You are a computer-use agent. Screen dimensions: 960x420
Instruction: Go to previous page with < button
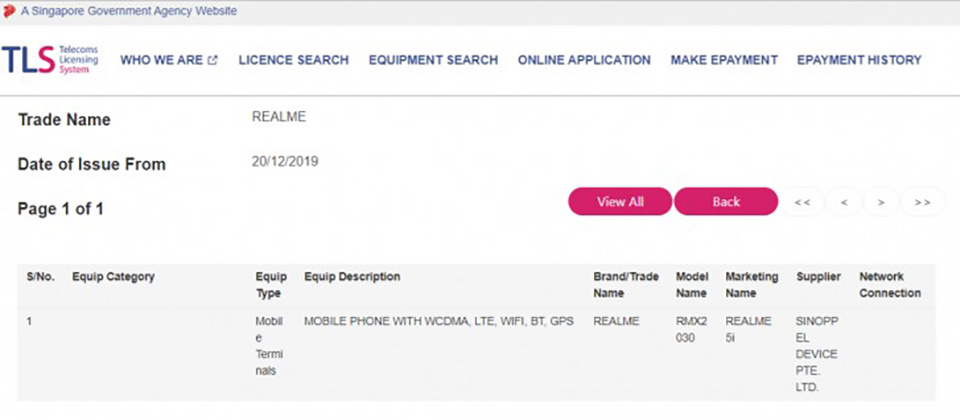(x=844, y=202)
